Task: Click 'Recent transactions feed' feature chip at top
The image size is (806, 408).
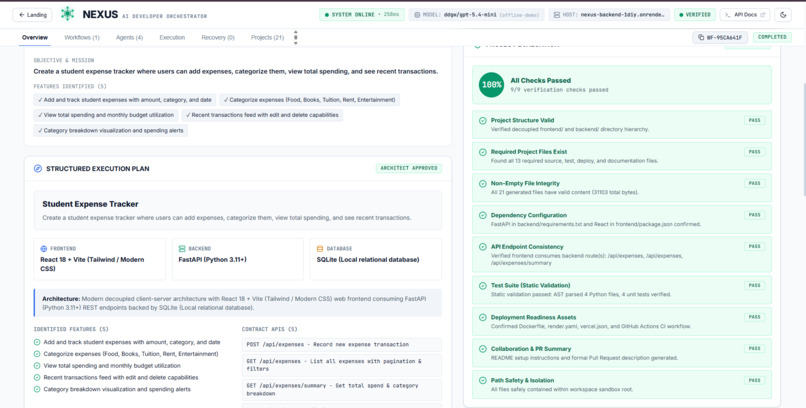Action: pyautogui.click(x=262, y=115)
